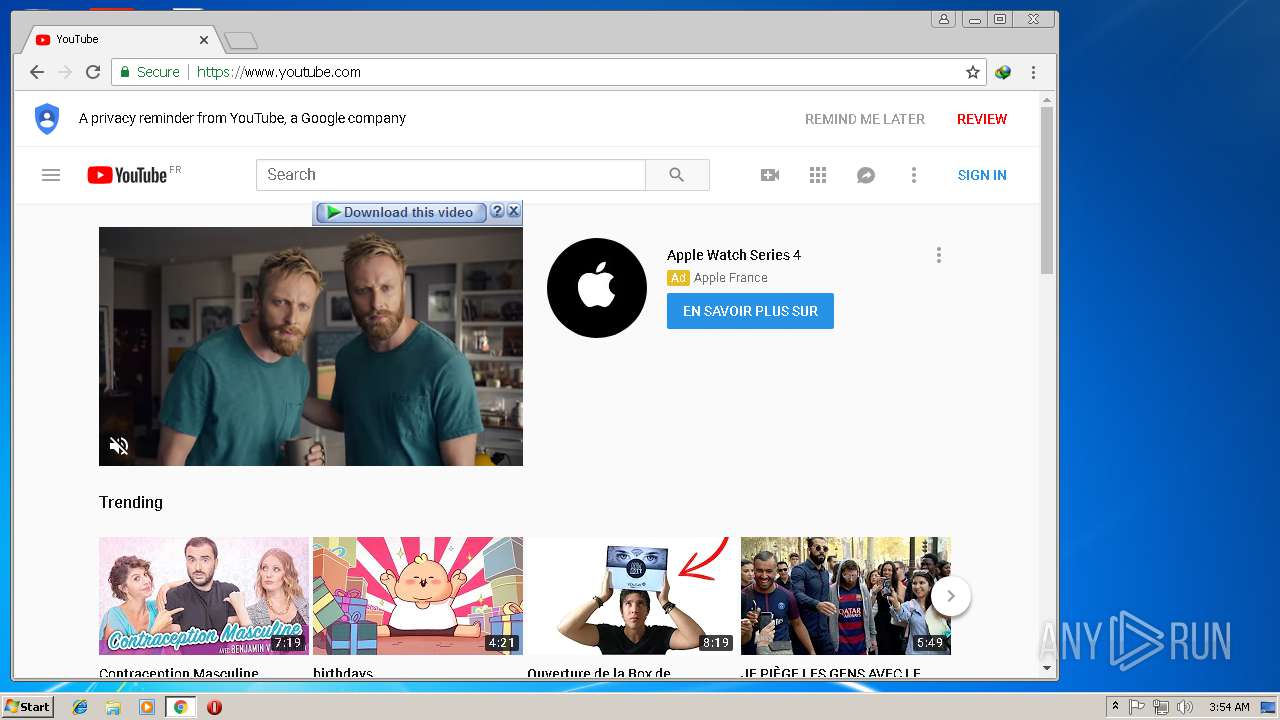1280x720 pixels.
Task: Click Apple France advertiser name
Action: tap(731, 278)
